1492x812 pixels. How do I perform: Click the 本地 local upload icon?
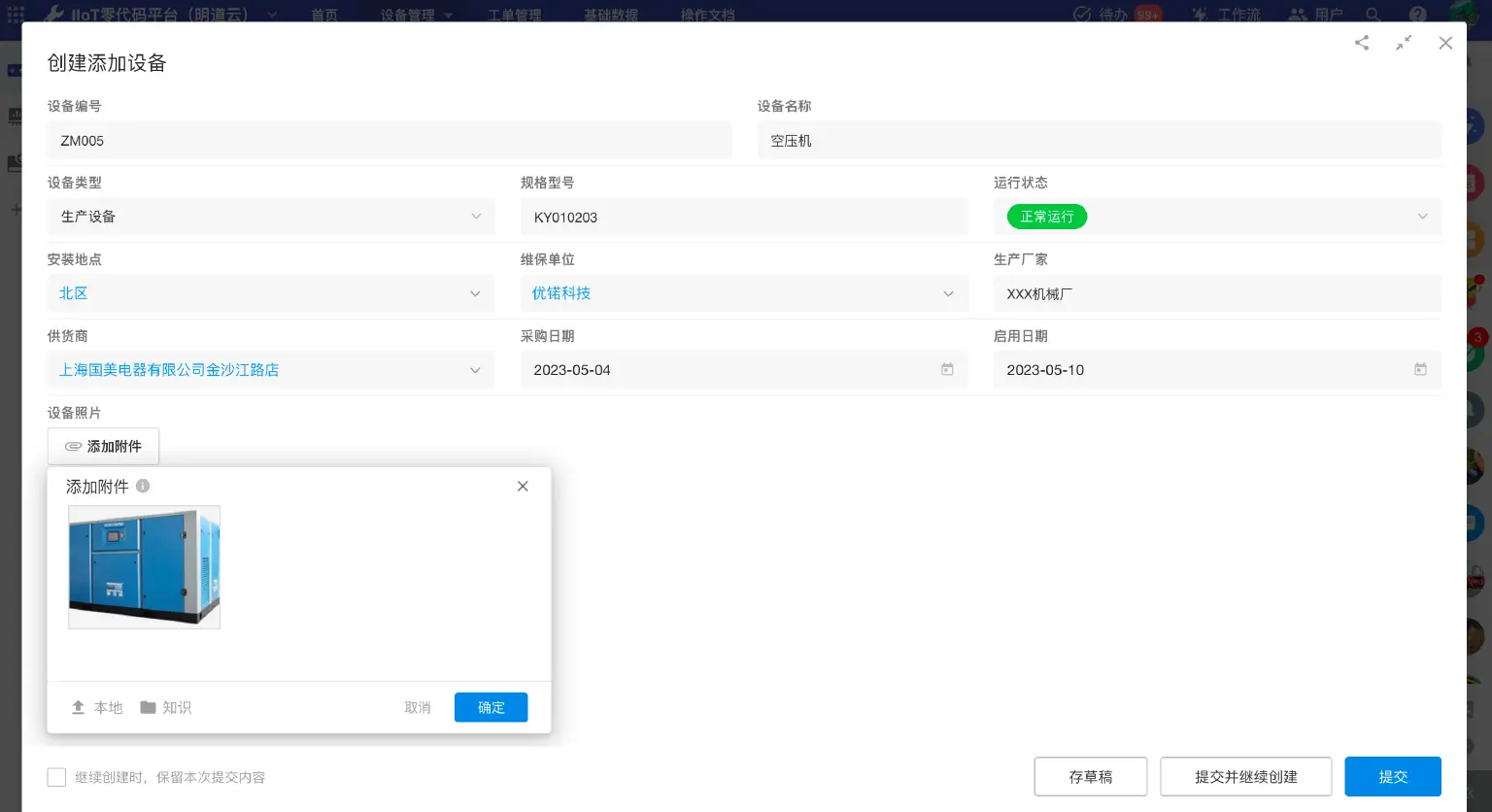pyautogui.click(x=79, y=707)
